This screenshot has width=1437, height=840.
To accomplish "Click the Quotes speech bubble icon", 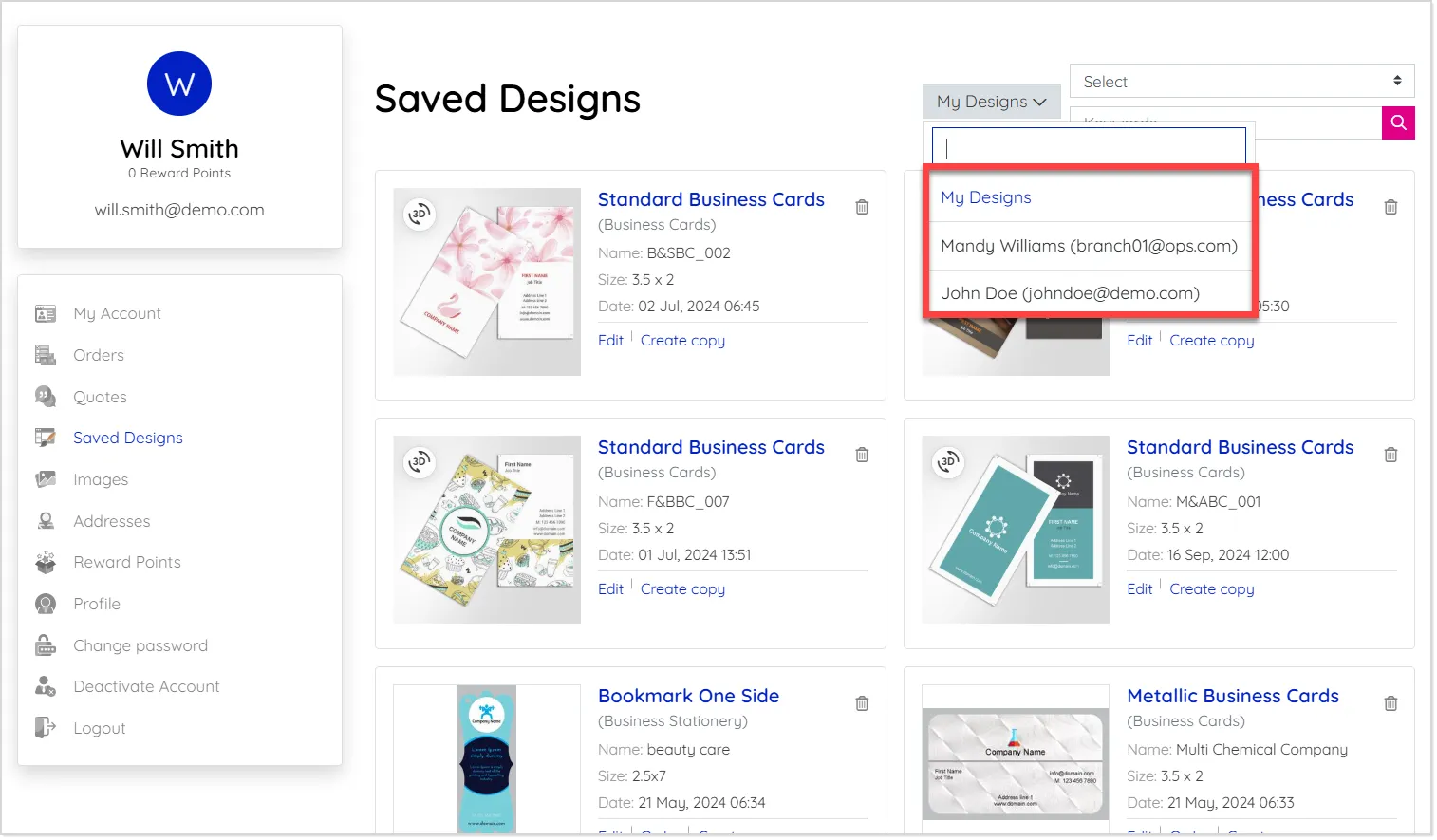I will coord(46,397).
